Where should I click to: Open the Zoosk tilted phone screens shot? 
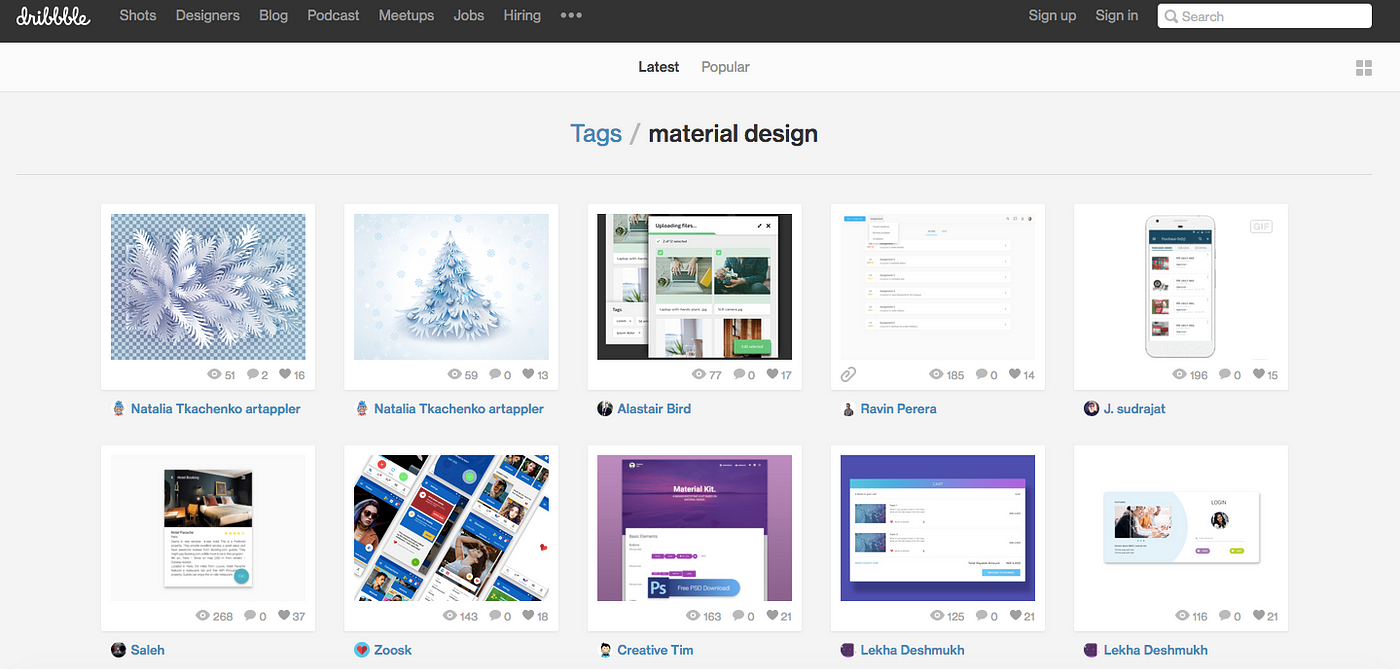[451, 528]
